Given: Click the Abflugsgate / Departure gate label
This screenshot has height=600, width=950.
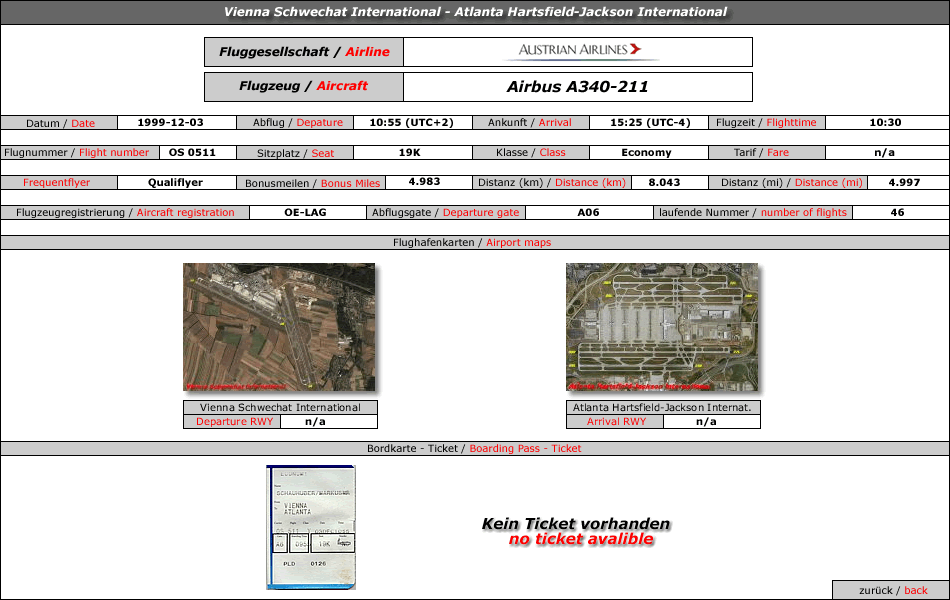Looking at the screenshot, I should [446, 213].
